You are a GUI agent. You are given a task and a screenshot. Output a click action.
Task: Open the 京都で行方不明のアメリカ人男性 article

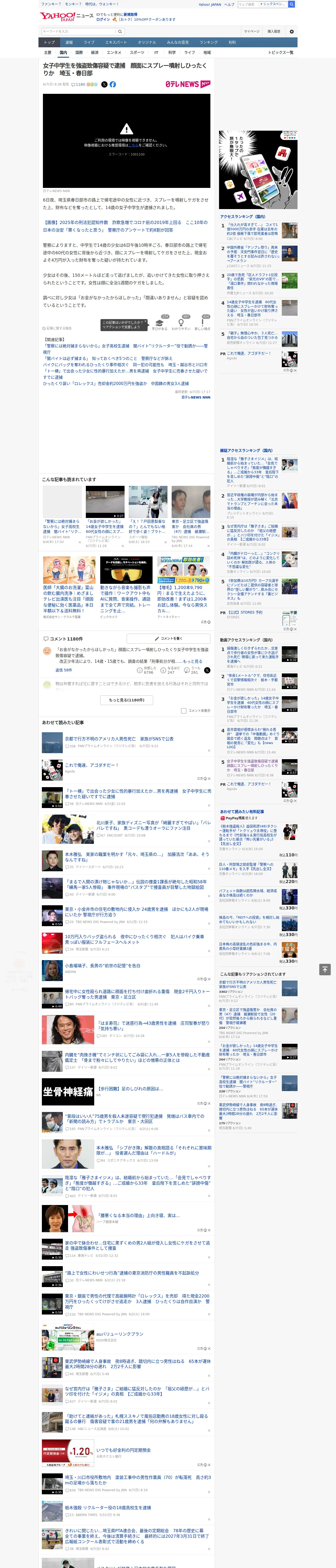(x=120, y=739)
